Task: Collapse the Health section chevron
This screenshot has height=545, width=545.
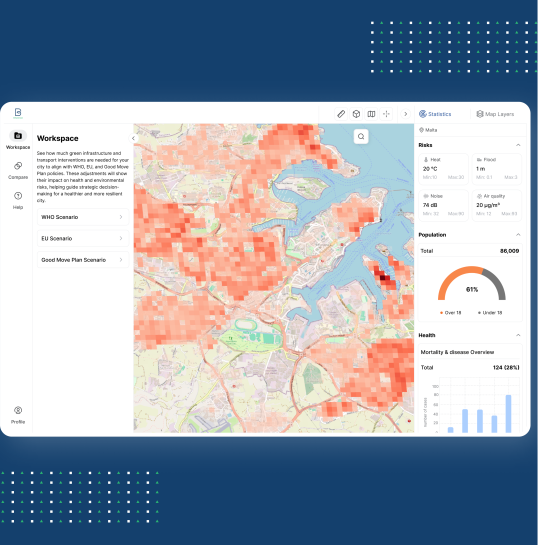Action: [x=518, y=335]
